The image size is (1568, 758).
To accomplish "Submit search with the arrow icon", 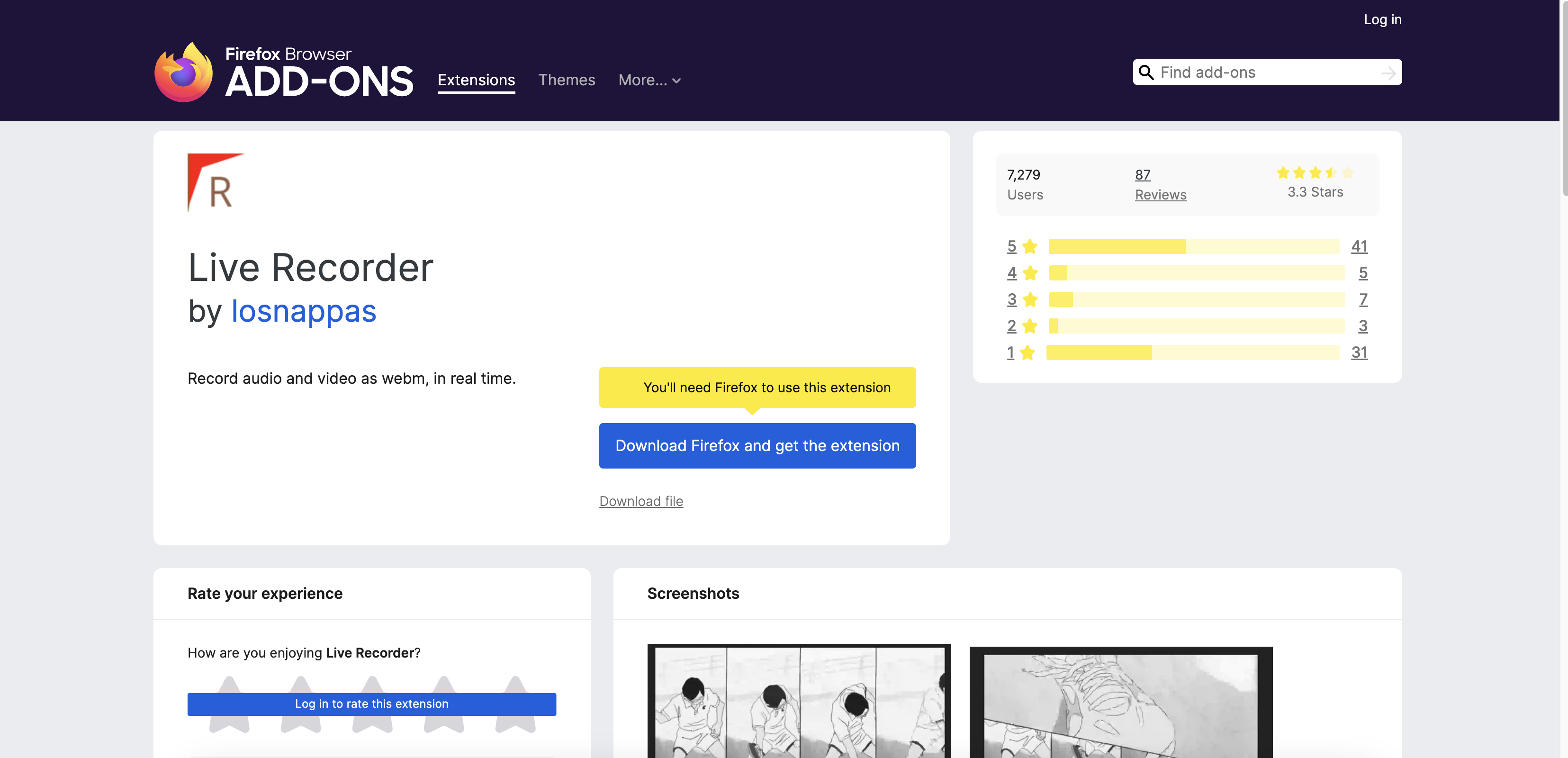I will point(1388,73).
